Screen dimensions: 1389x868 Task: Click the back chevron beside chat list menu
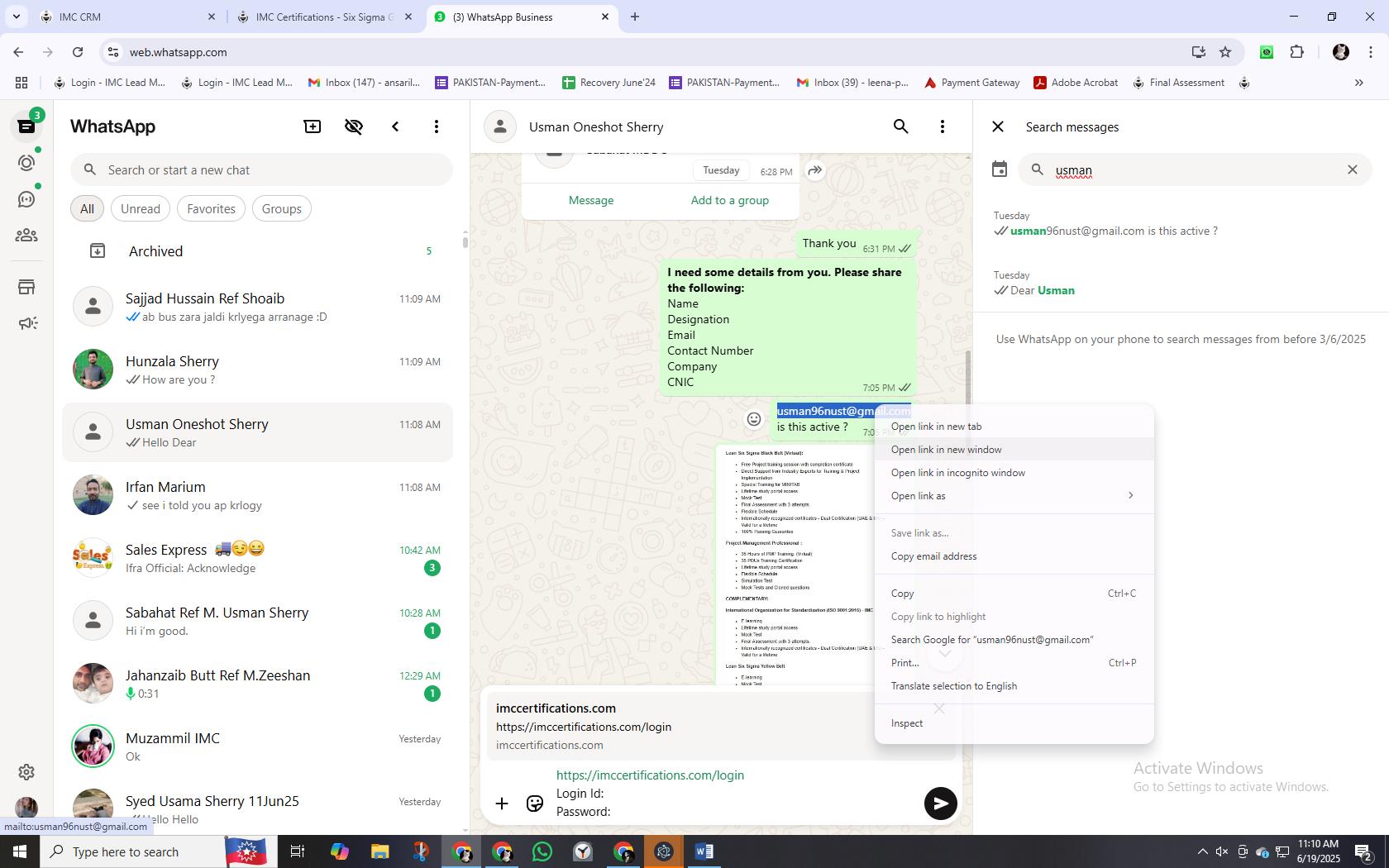395,126
